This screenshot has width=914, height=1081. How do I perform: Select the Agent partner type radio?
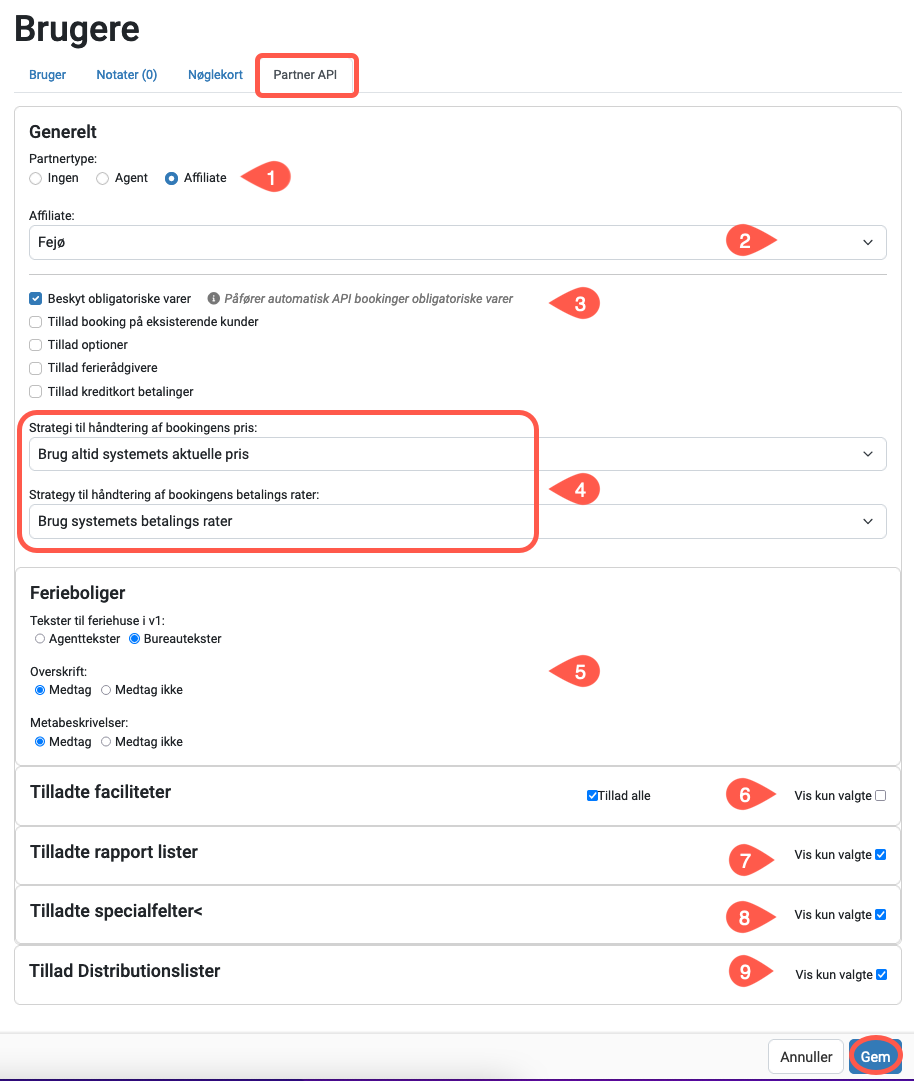(x=103, y=179)
